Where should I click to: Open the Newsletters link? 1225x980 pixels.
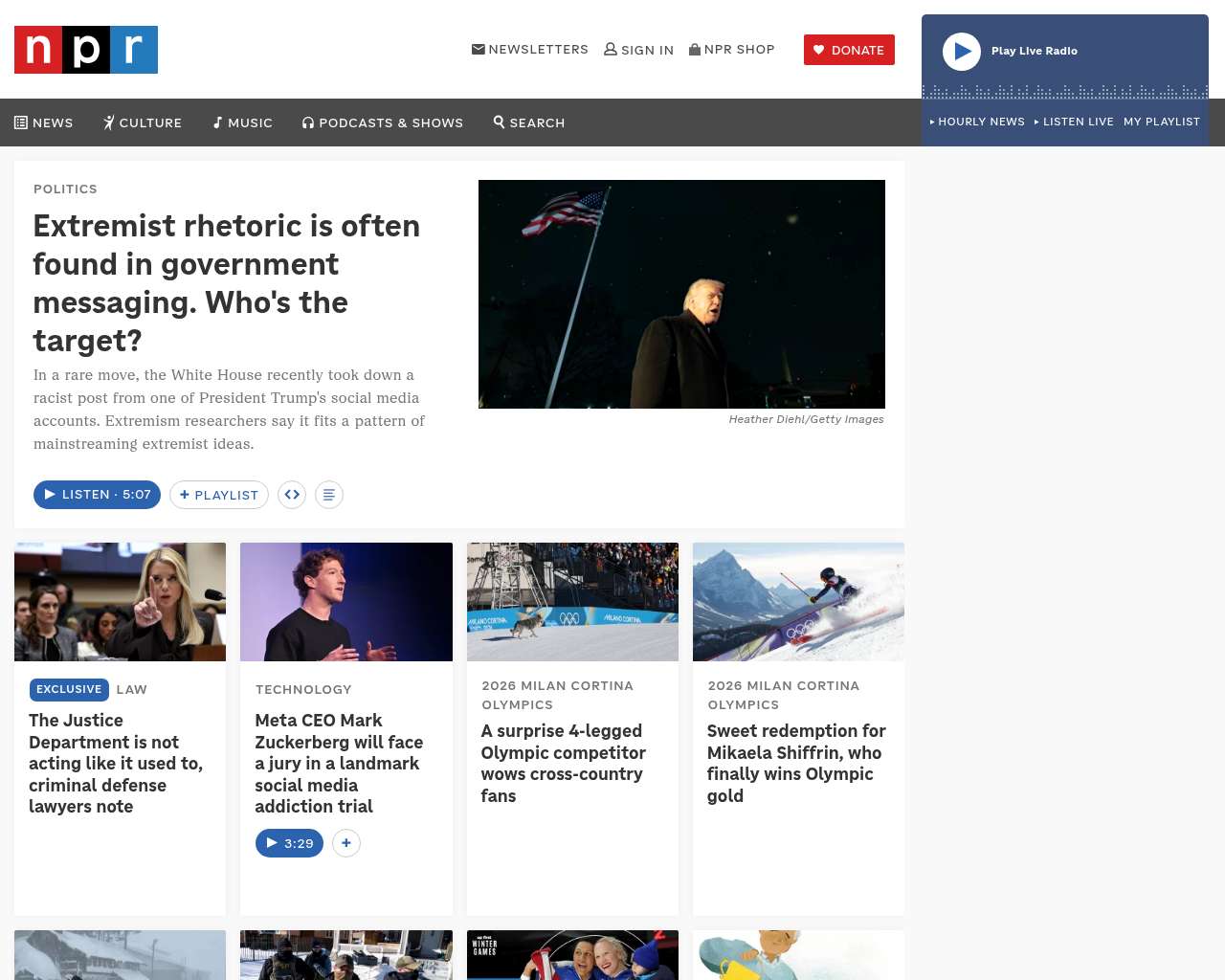click(x=530, y=50)
